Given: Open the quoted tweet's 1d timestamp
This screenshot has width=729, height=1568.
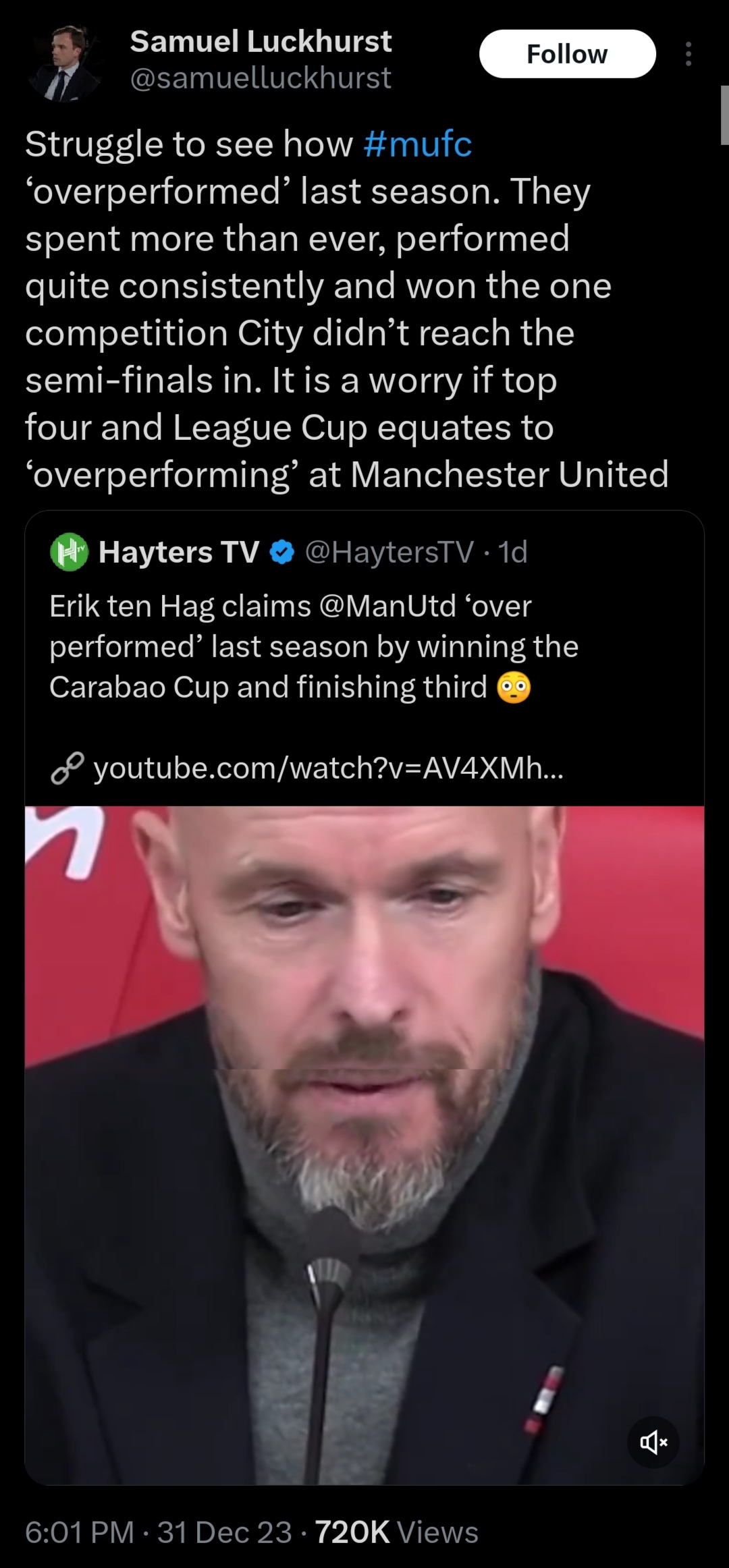Looking at the screenshot, I should tap(512, 552).
